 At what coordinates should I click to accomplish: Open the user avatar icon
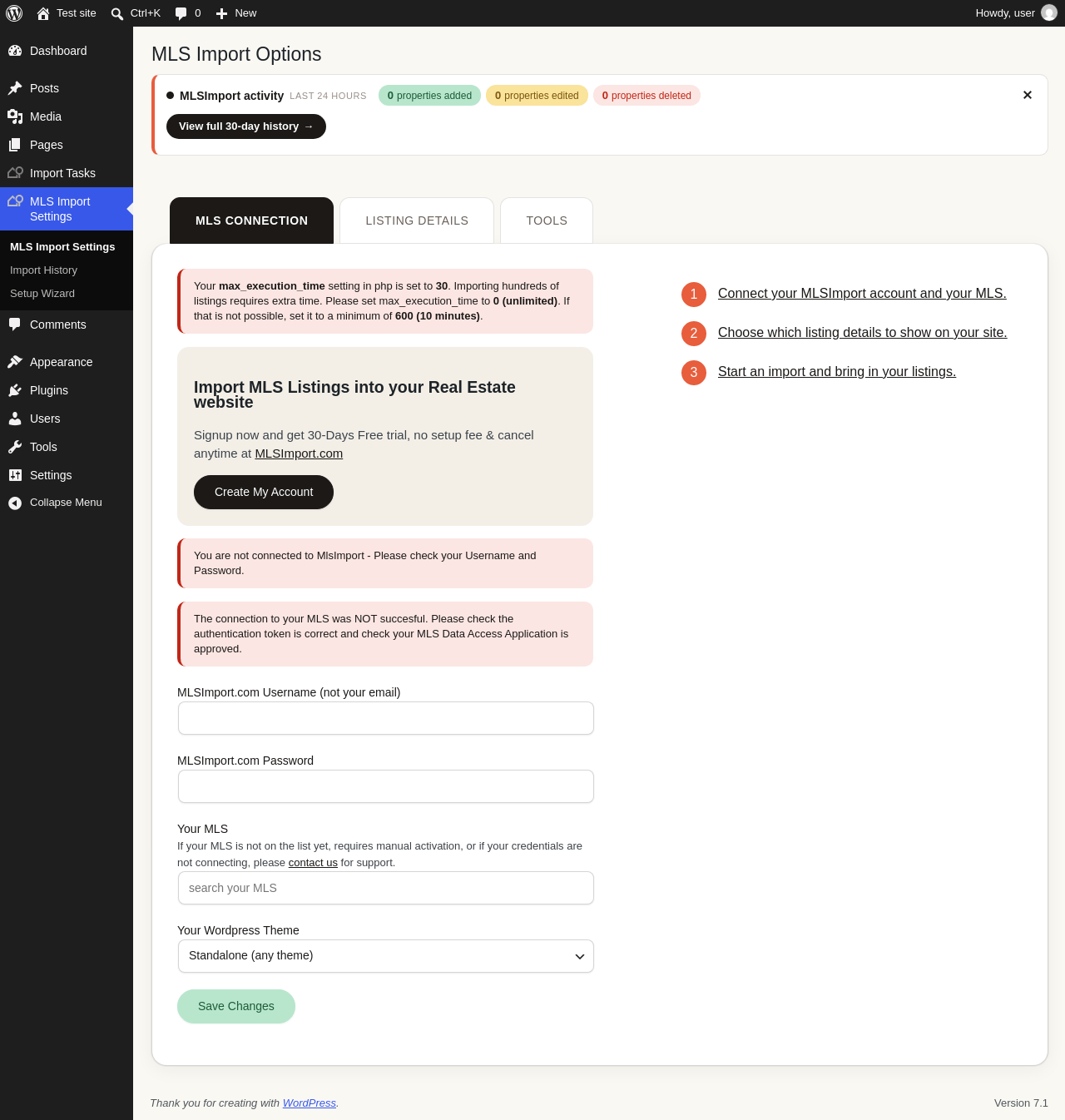tap(1049, 12)
